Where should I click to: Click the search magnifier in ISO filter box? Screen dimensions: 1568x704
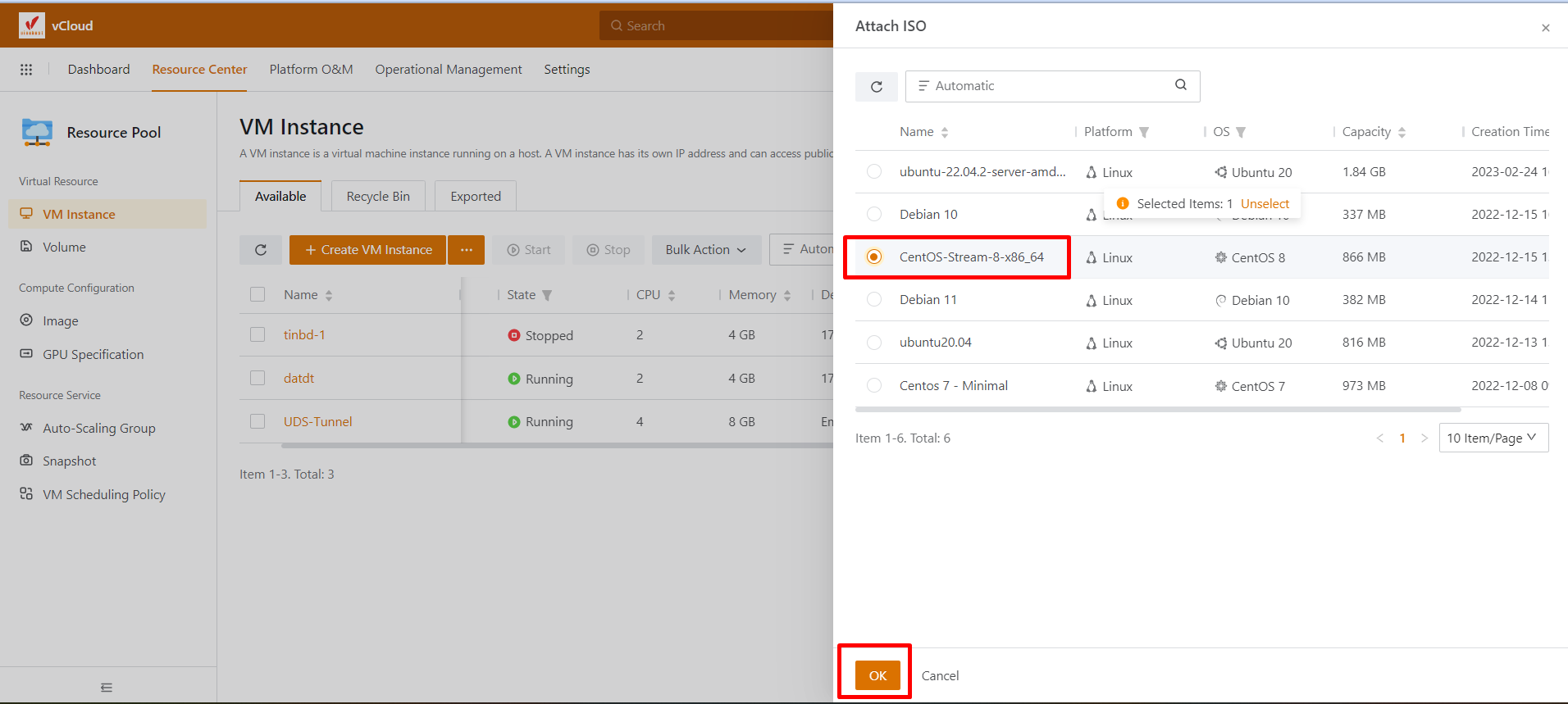(x=1180, y=85)
